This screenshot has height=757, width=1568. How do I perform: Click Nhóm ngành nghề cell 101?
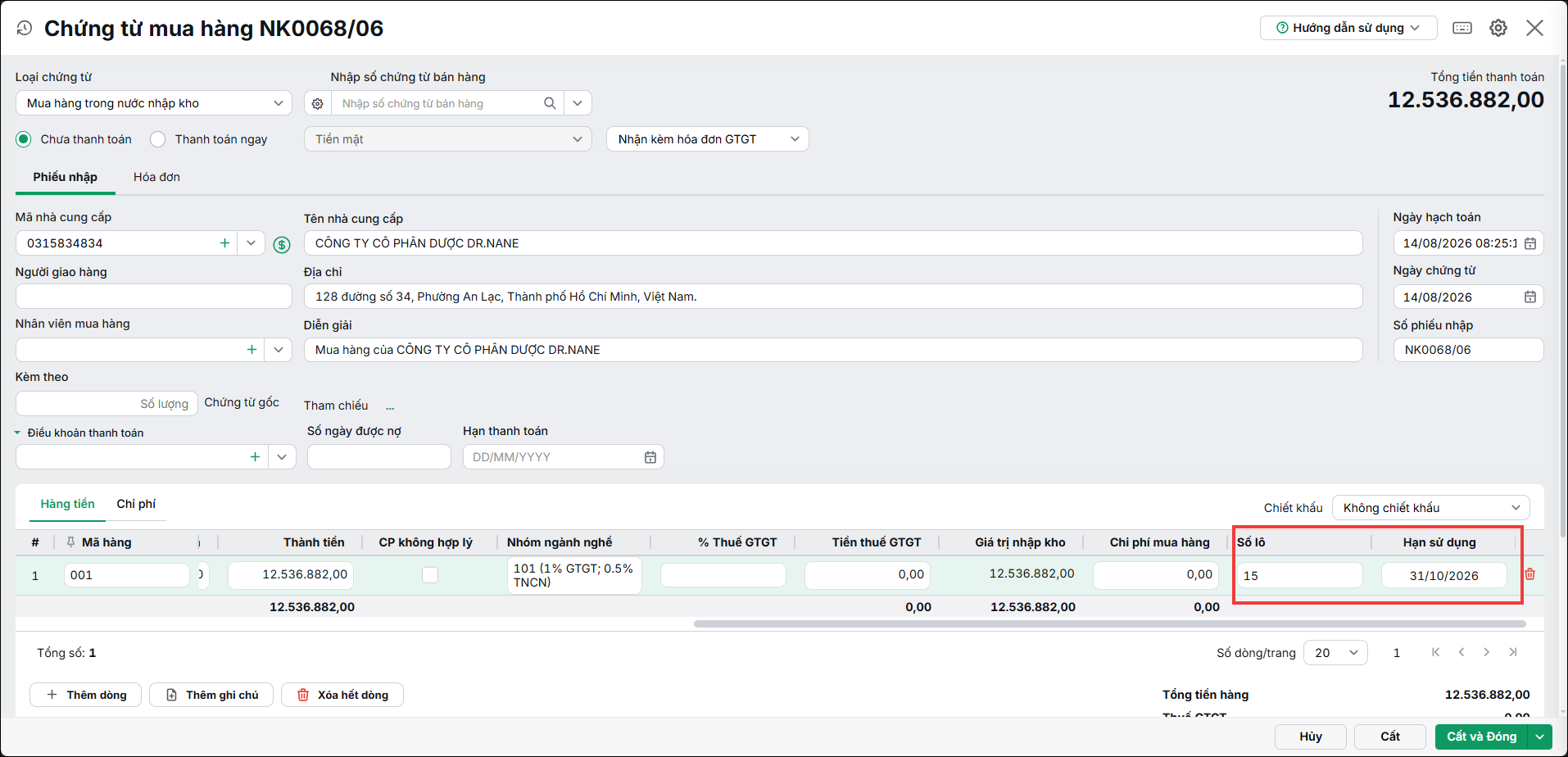pos(573,575)
